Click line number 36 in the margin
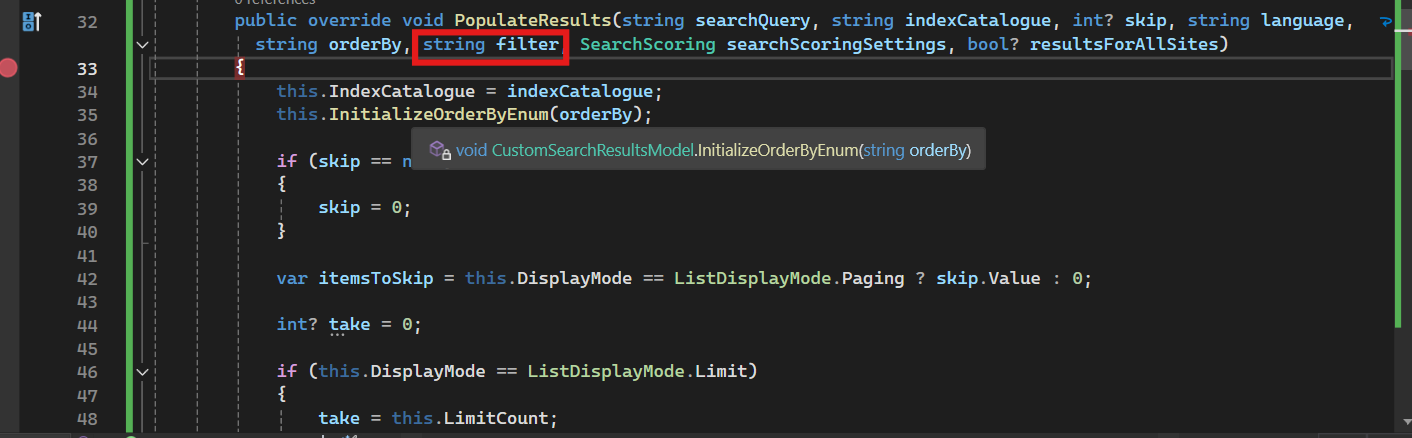This screenshot has height=438, width=1412. pyautogui.click(x=87, y=138)
